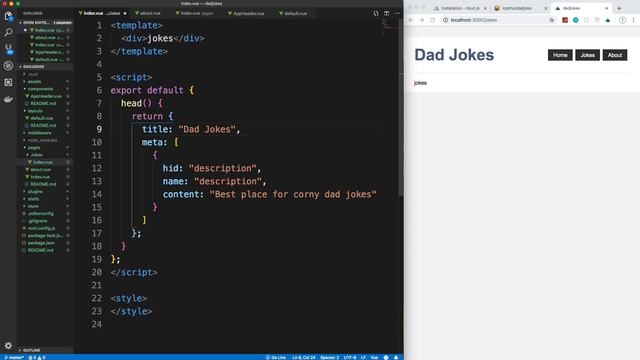Open the Extensions view in activity bar

tap(8, 82)
